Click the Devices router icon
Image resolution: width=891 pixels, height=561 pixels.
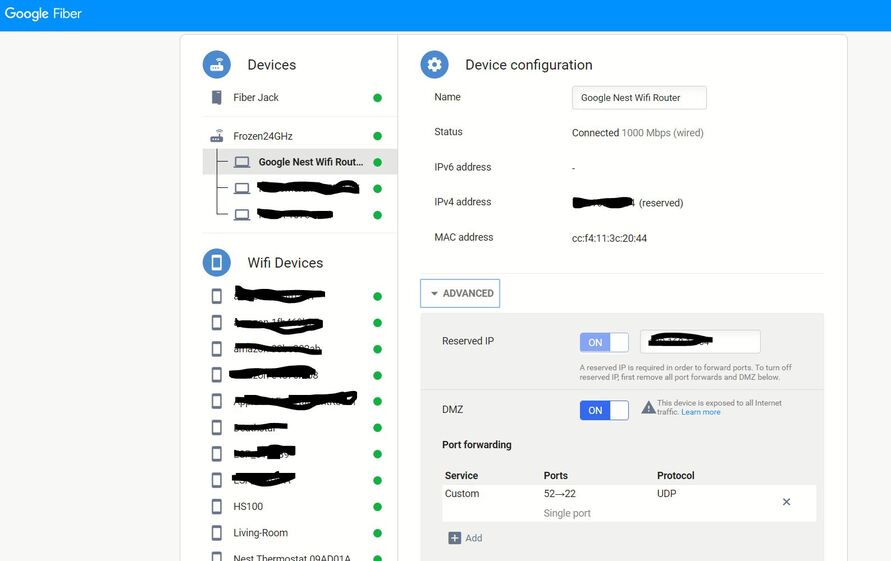tap(216, 65)
